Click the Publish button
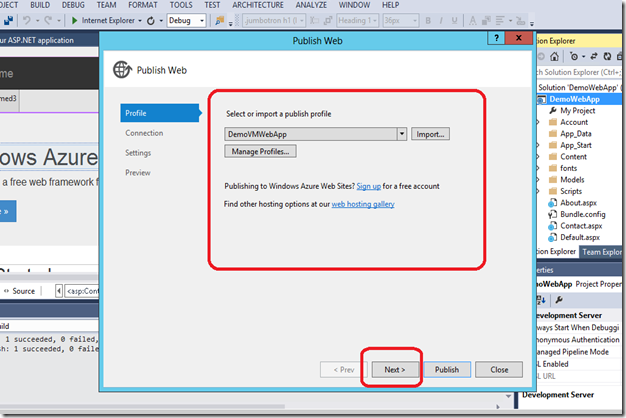This screenshot has height=418, width=626. pyautogui.click(x=447, y=370)
